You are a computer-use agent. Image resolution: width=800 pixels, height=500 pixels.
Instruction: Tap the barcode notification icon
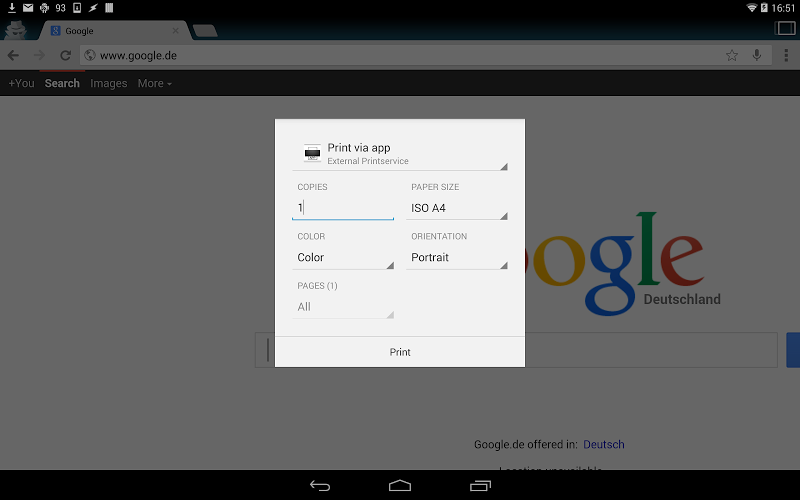[109, 8]
